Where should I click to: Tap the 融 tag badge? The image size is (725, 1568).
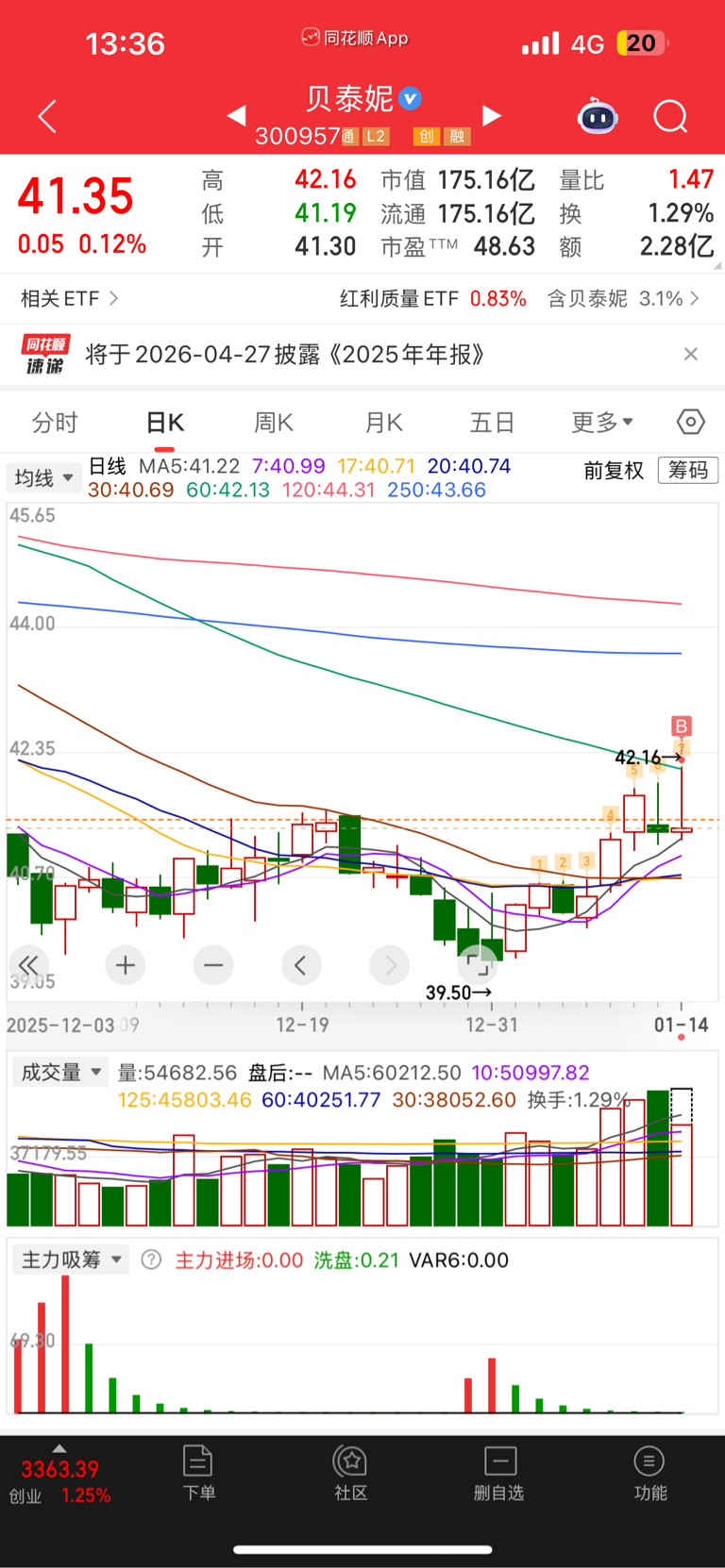pos(457,136)
